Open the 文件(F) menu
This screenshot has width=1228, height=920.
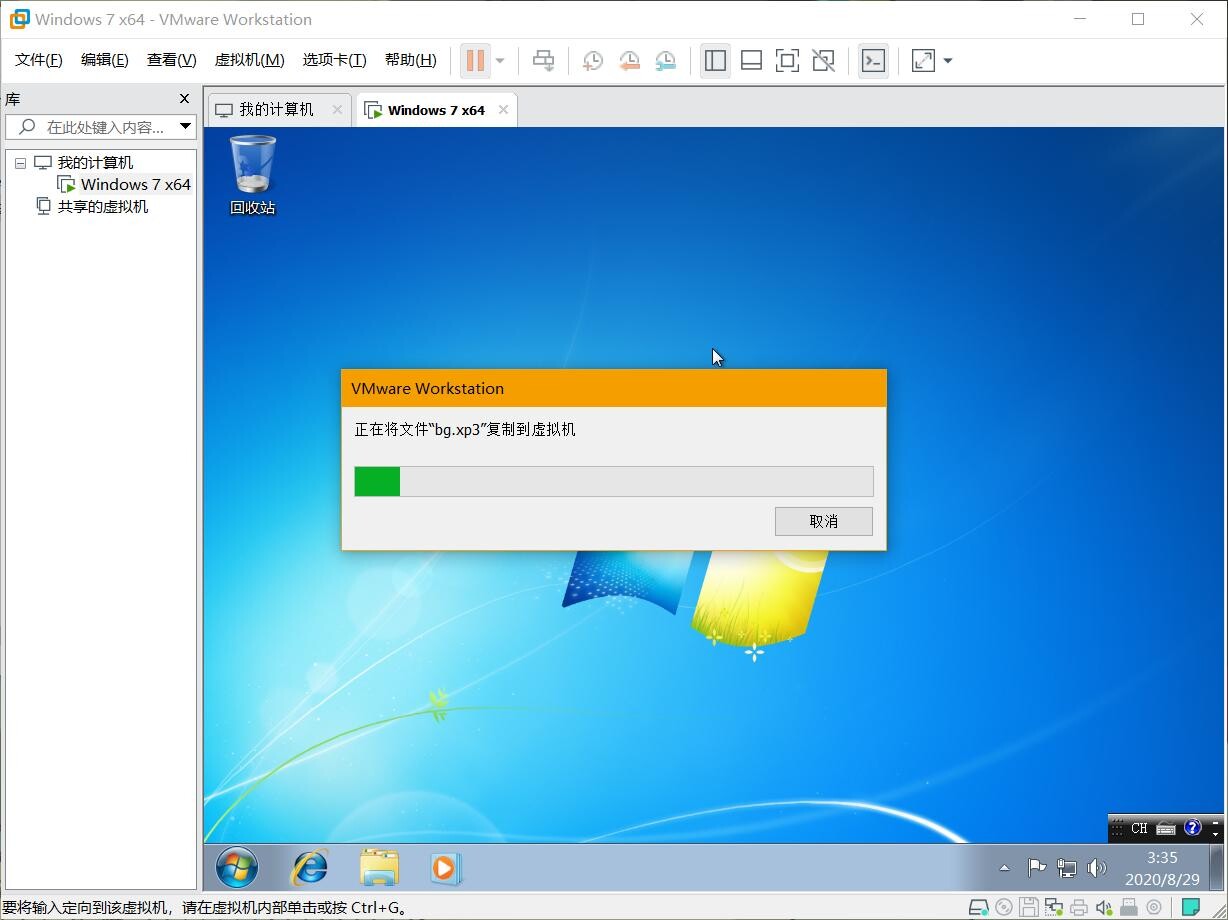tap(39, 60)
